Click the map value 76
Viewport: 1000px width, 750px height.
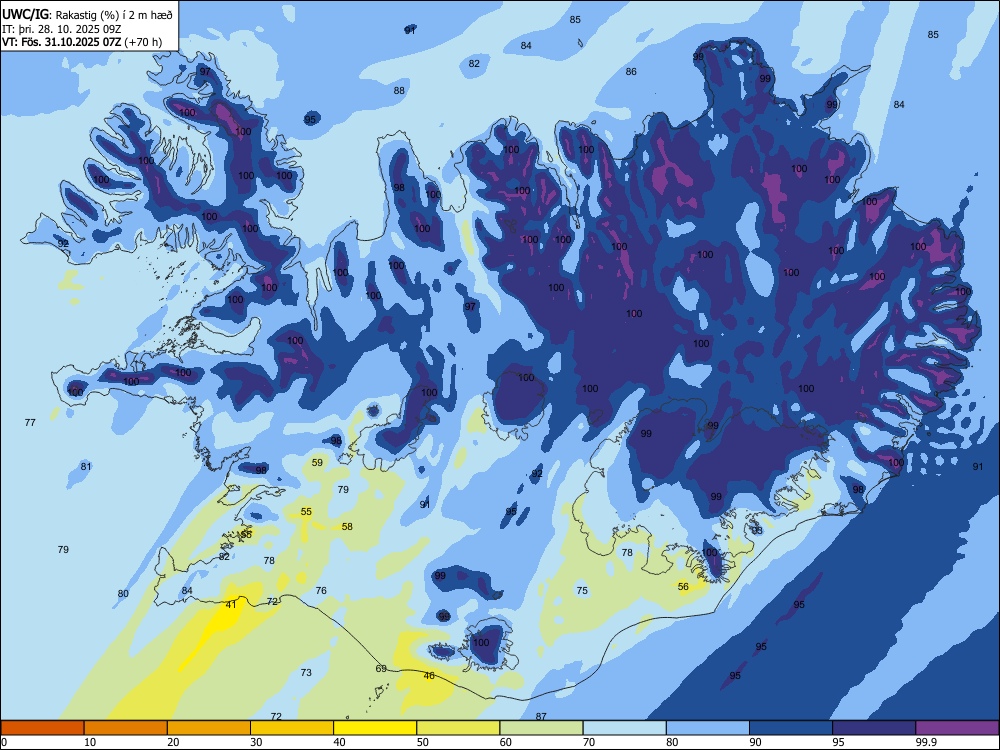point(321,591)
